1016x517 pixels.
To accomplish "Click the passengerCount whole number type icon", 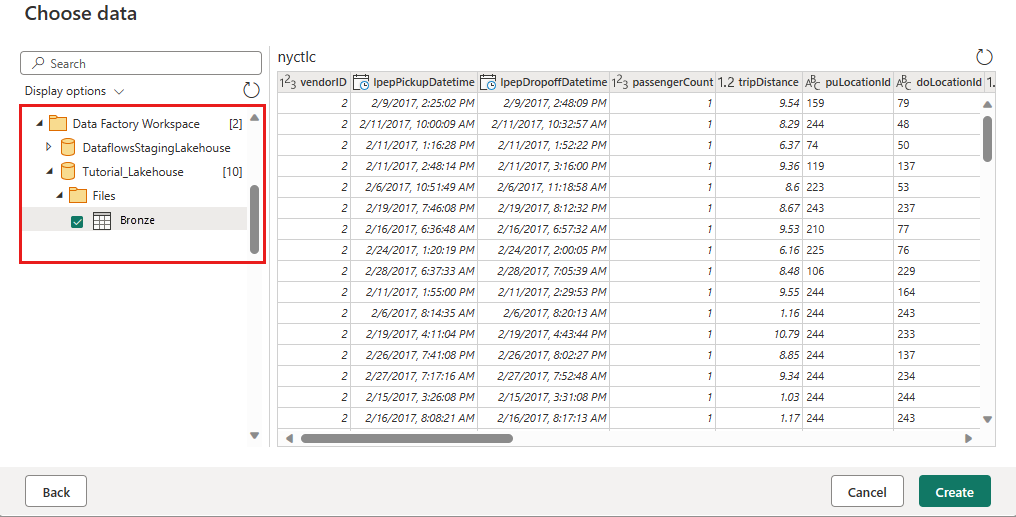I will [620, 82].
